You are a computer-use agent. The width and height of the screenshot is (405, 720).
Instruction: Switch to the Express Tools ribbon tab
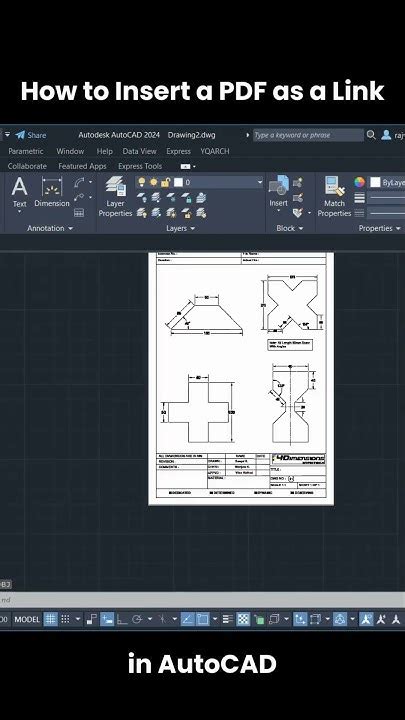click(x=140, y=166)
